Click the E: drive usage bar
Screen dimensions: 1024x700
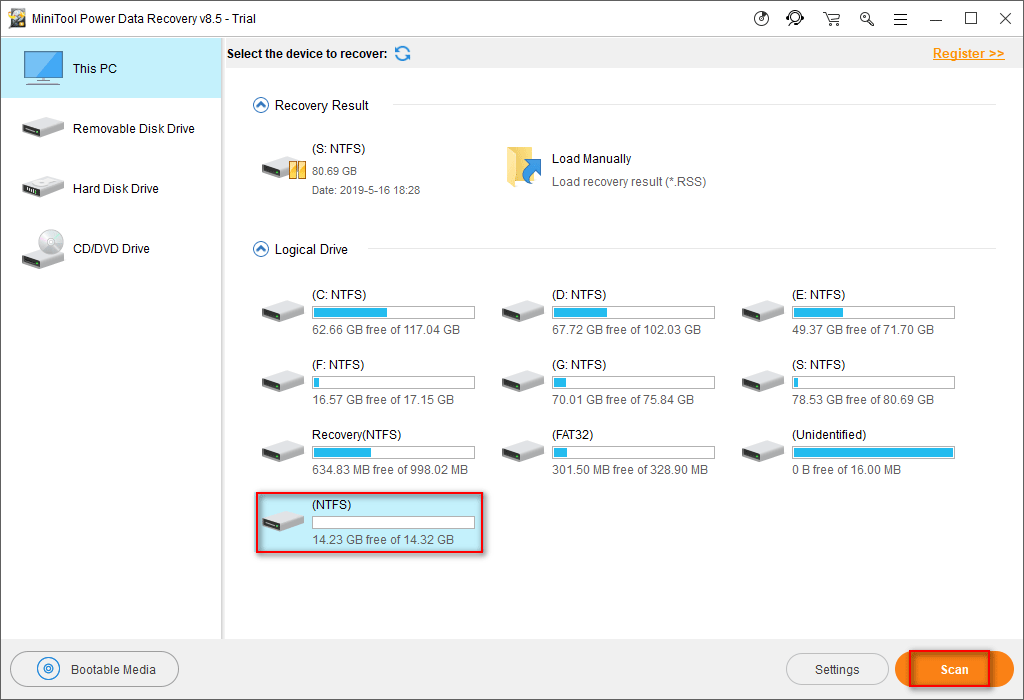click(x=873, y=312)
